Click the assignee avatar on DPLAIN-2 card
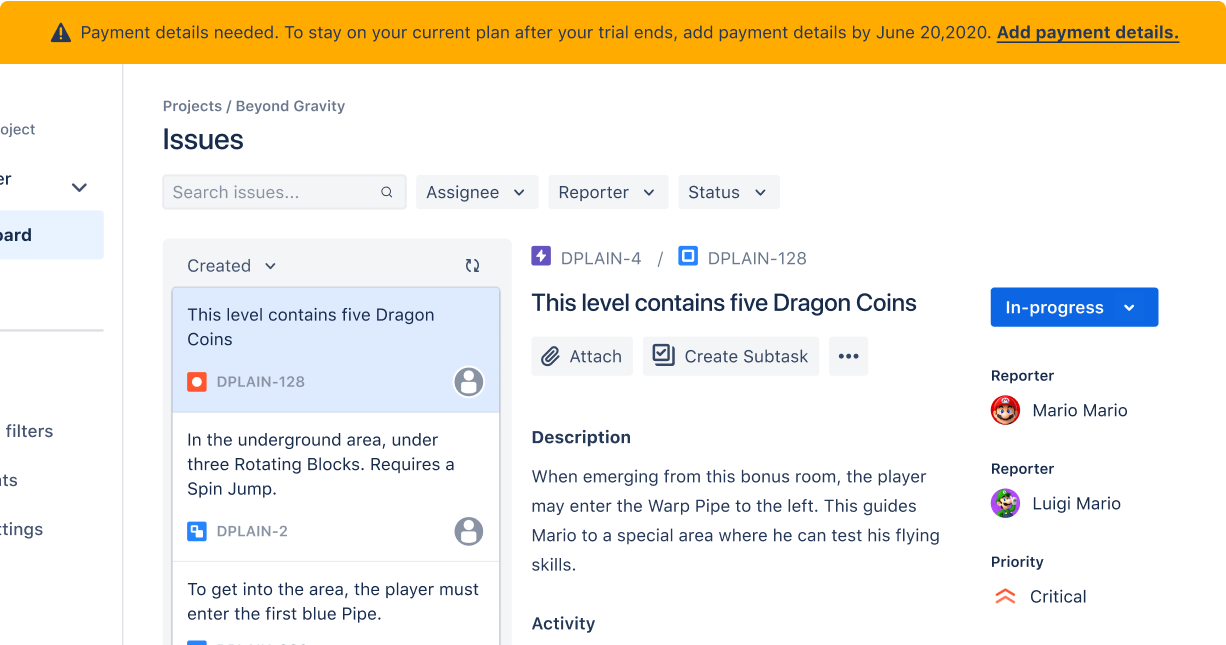The width and height of the screenshot is (1226, 645). click(x=469, y=531)
